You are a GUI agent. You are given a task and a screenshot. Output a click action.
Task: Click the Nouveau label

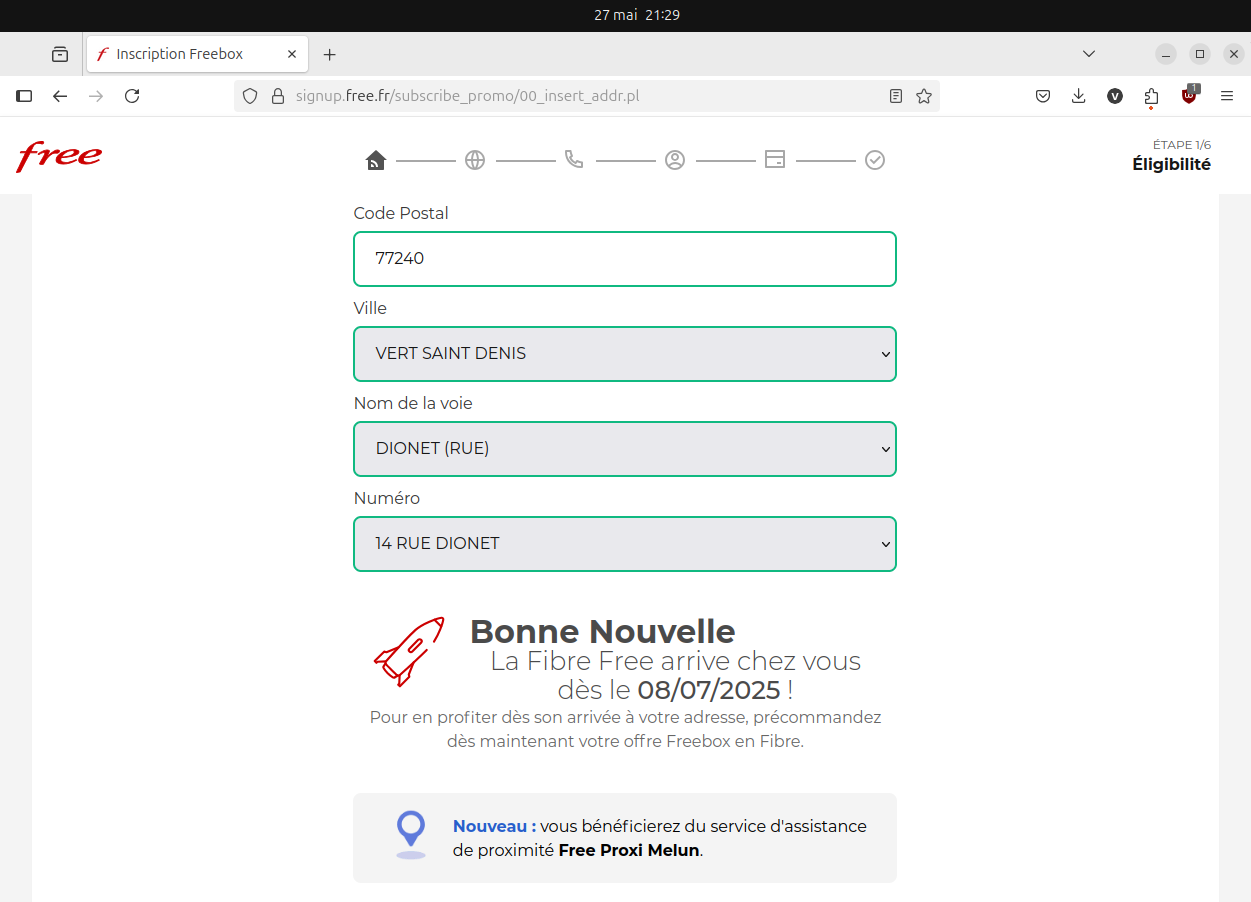point(494,827)
